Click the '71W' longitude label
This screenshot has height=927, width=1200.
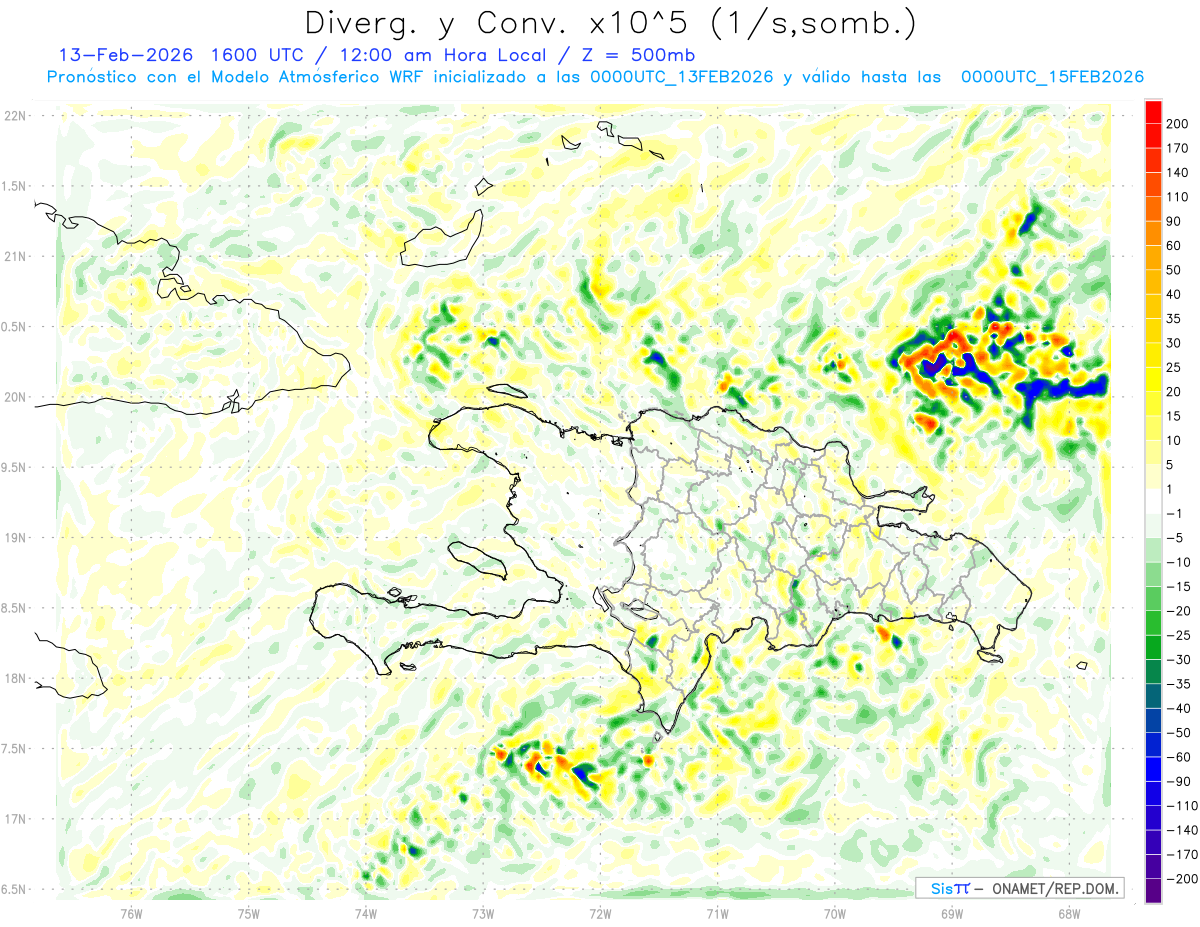(717, 913)
